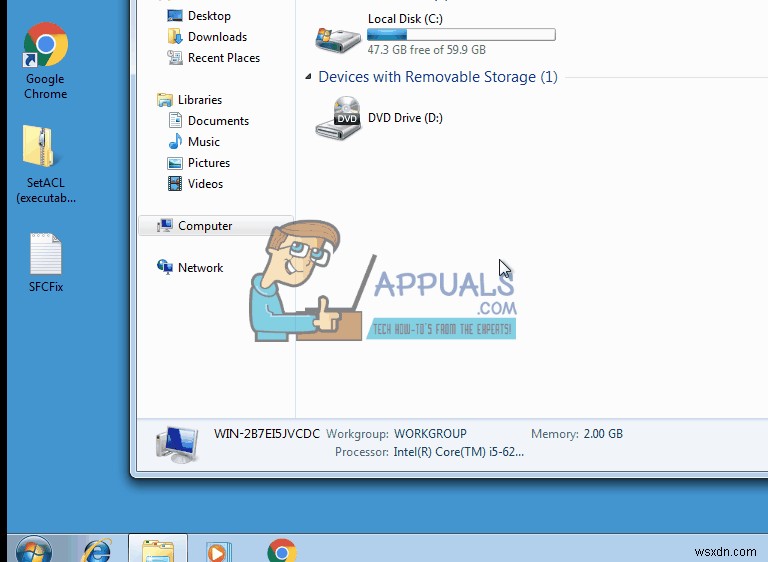768x562 pixels.
Task: Click the Recent Places icon in sidebar
Action: click(x=175, y=58)
